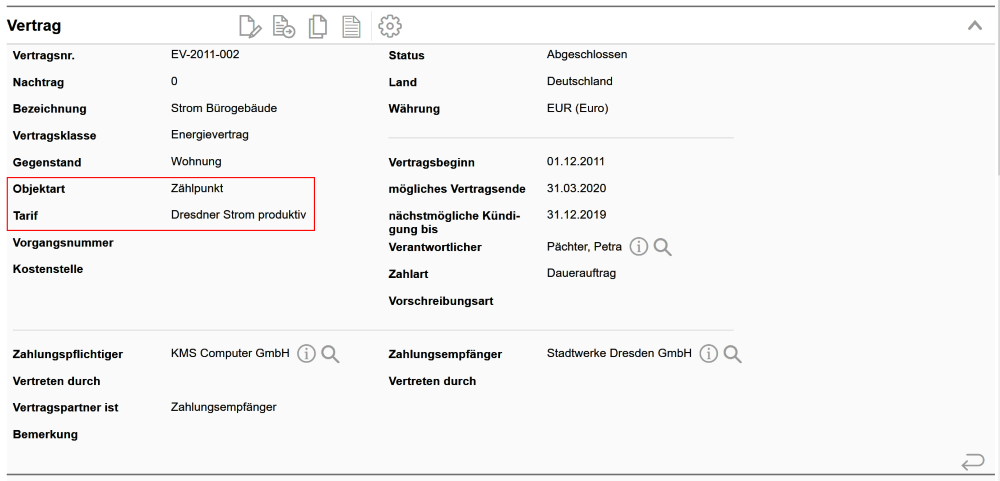Click the Währung label
The width and height of the screenshot is (1000, 481).
(414, 109)
